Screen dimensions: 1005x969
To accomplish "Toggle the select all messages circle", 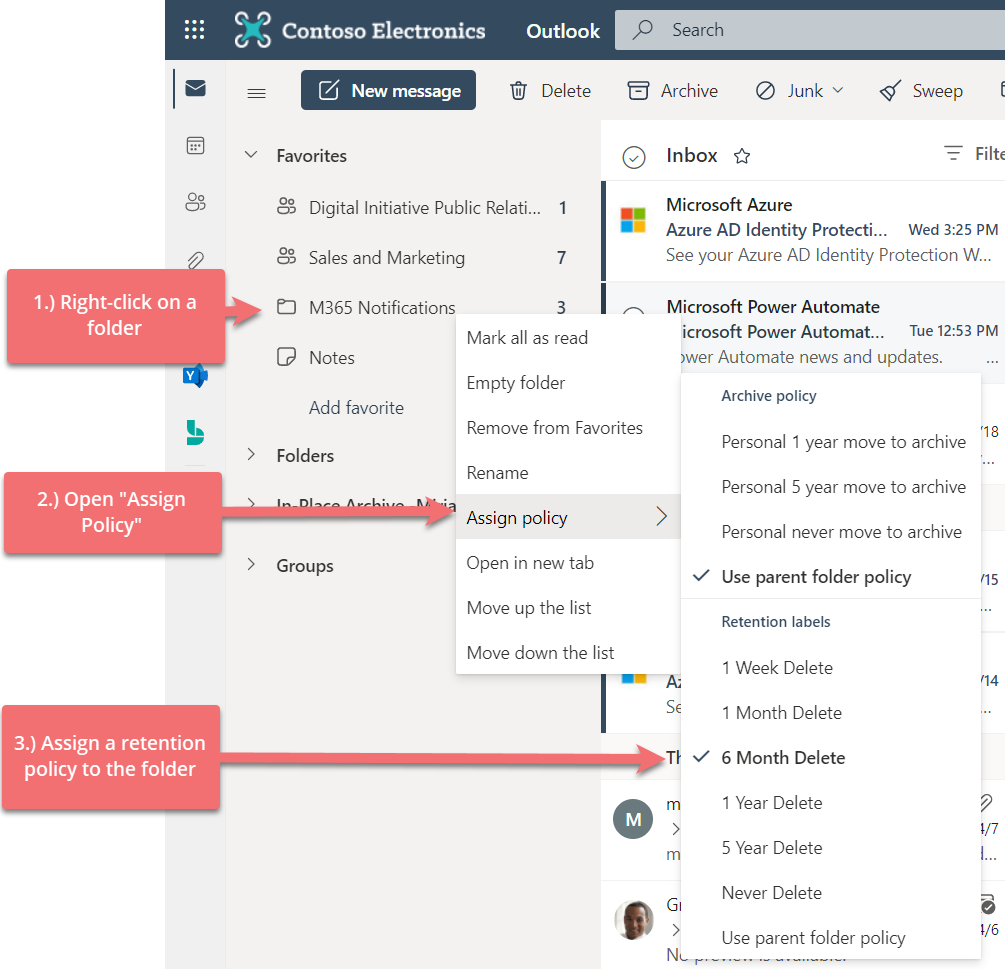I will coord(633,157).
